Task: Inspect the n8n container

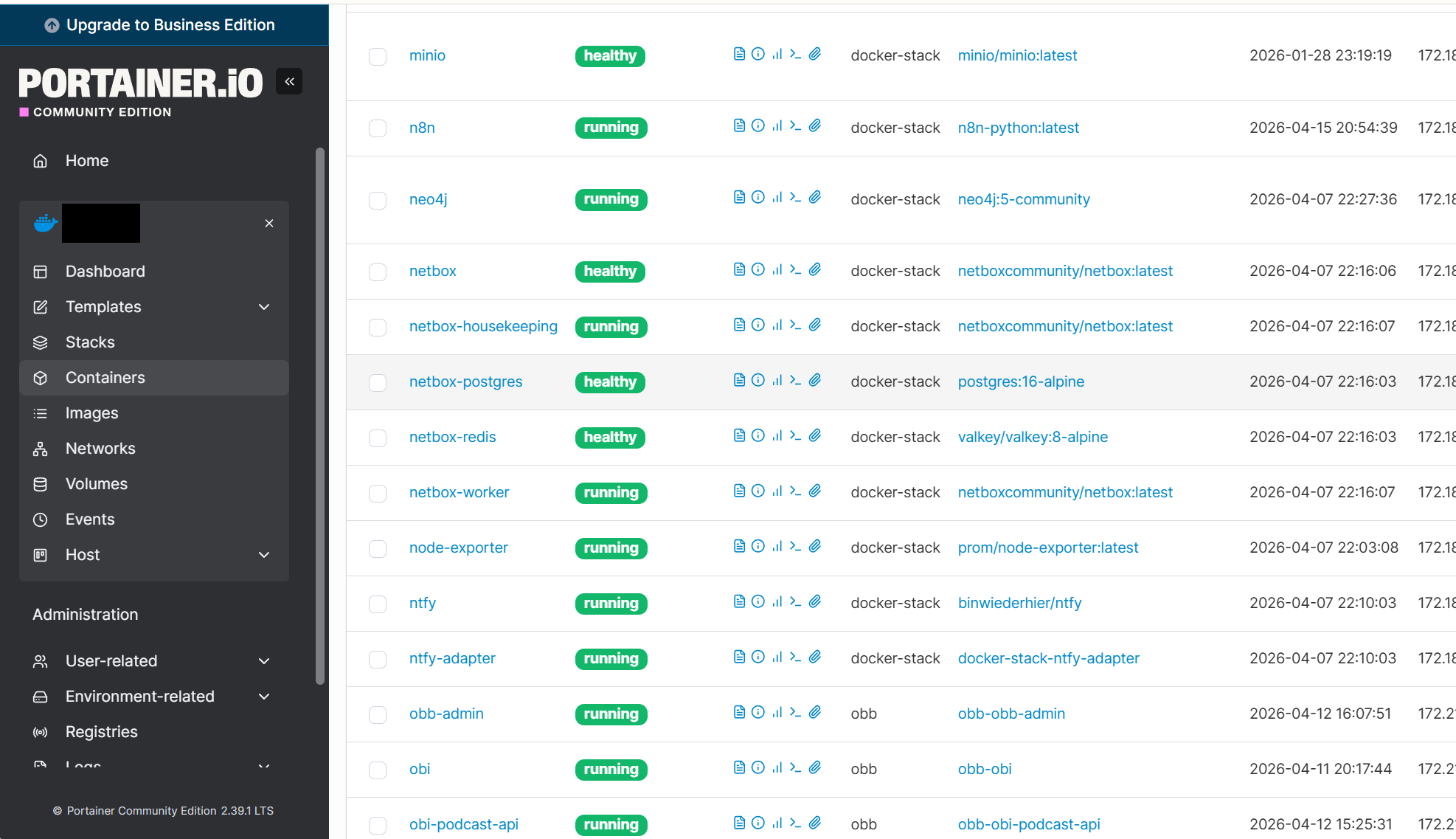Action: 758,125
